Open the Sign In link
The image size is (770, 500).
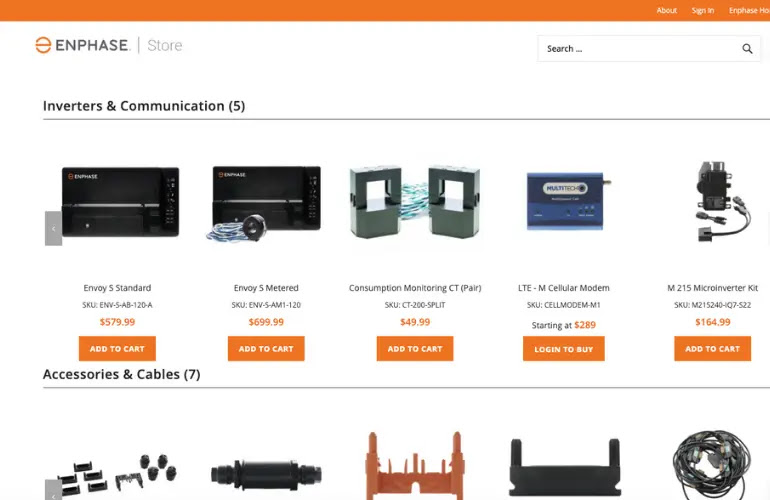pos(703,10)
